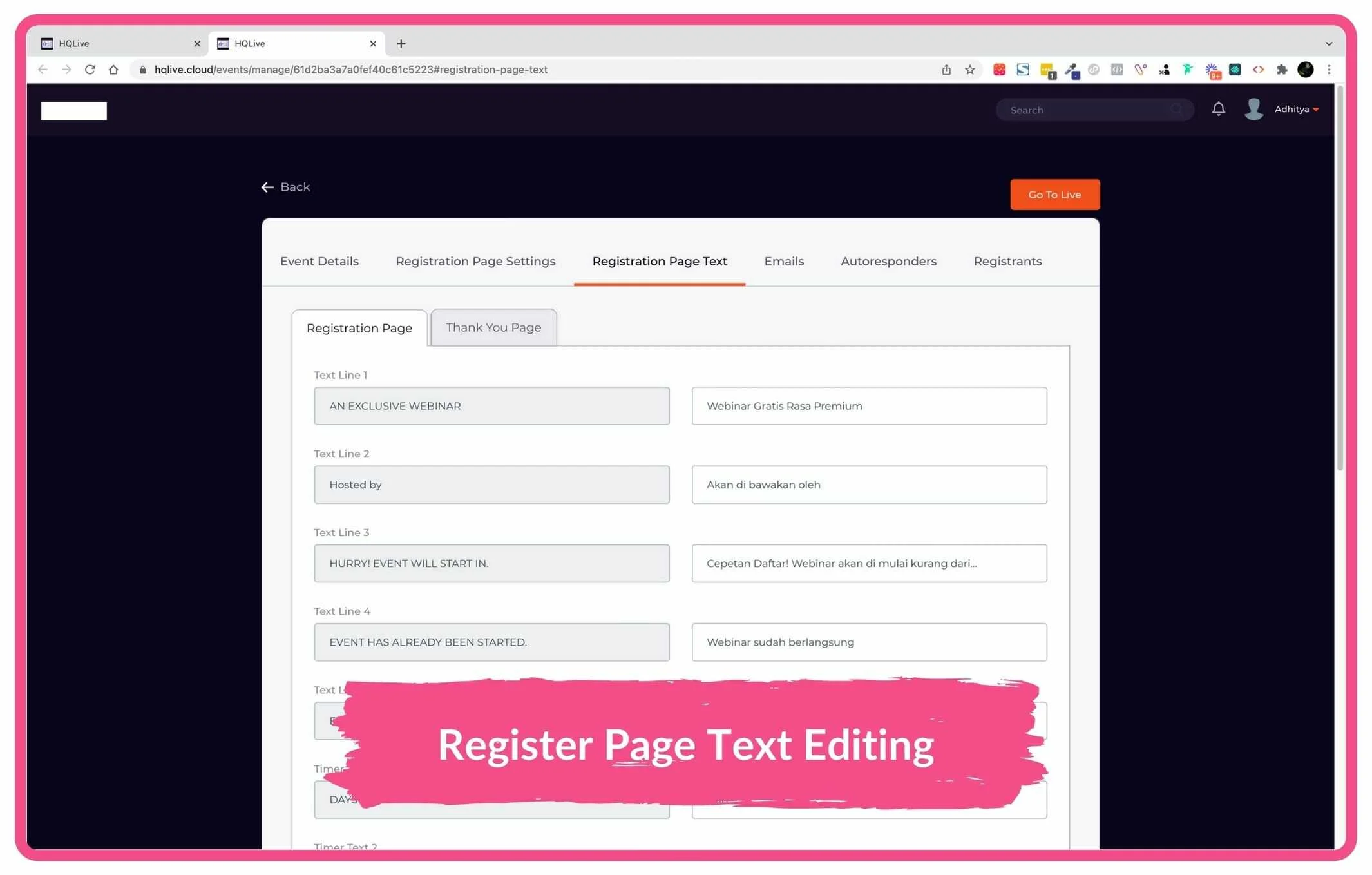Click the notification bell icon
The width and height of the screenshot is (1372, 875).
point(1218,109)
